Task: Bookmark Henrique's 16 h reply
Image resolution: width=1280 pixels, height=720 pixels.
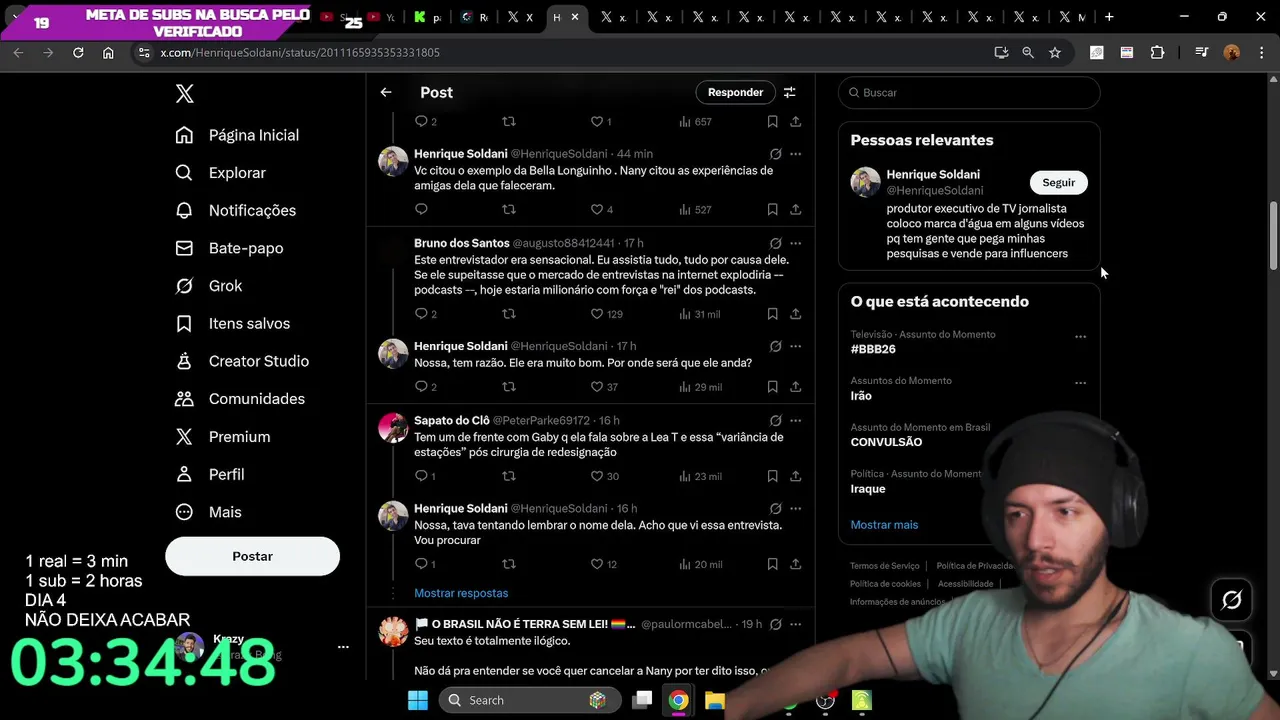Action: (772, 564)
